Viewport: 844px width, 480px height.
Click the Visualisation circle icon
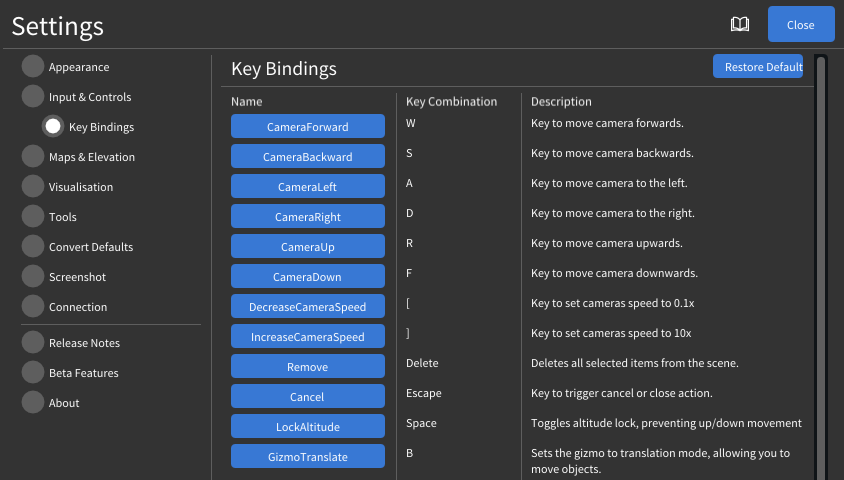point(33,187)
